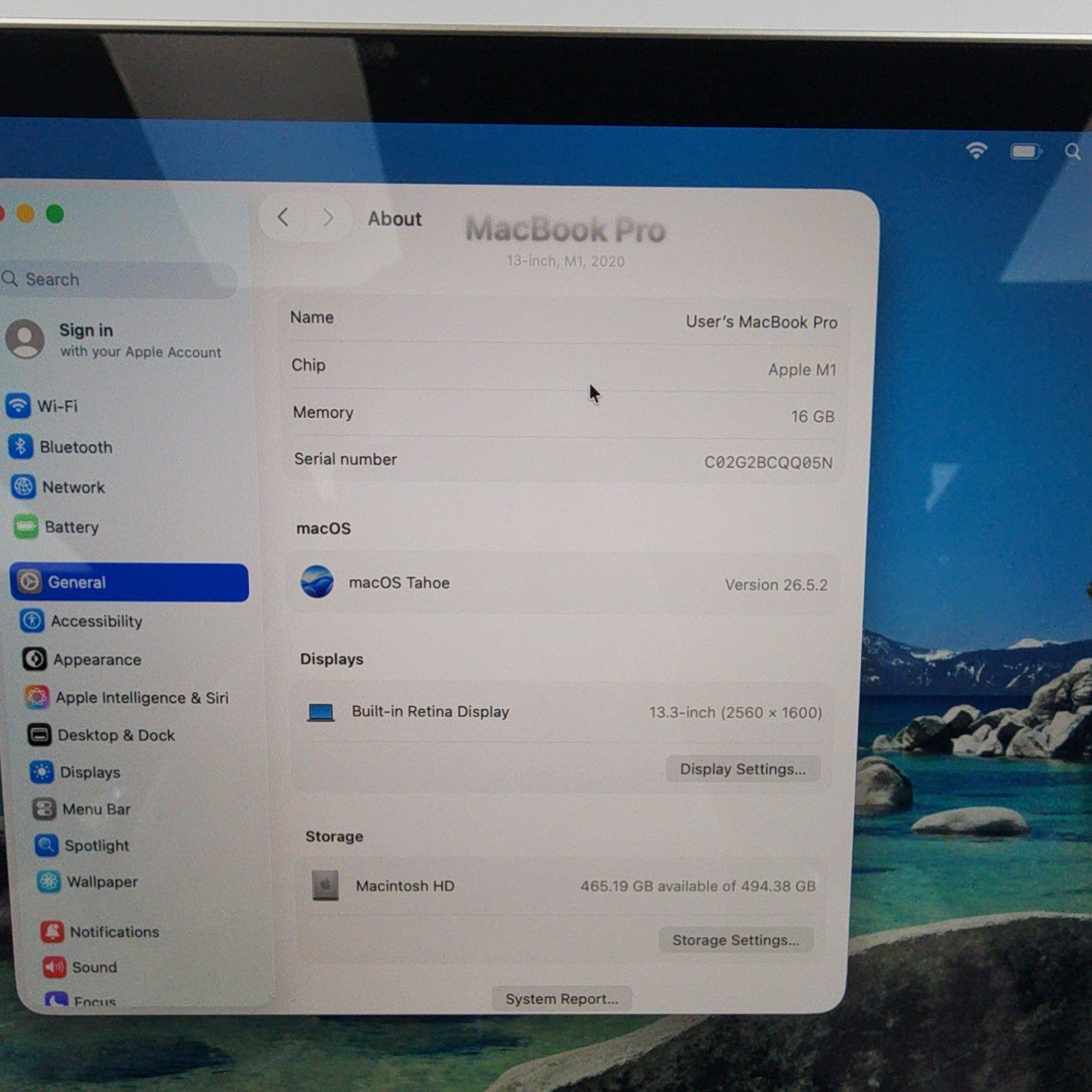1092x1092 pixels.
Task: Click the Built-in Retina Display laptop icon
Action: tap(321, 712)
